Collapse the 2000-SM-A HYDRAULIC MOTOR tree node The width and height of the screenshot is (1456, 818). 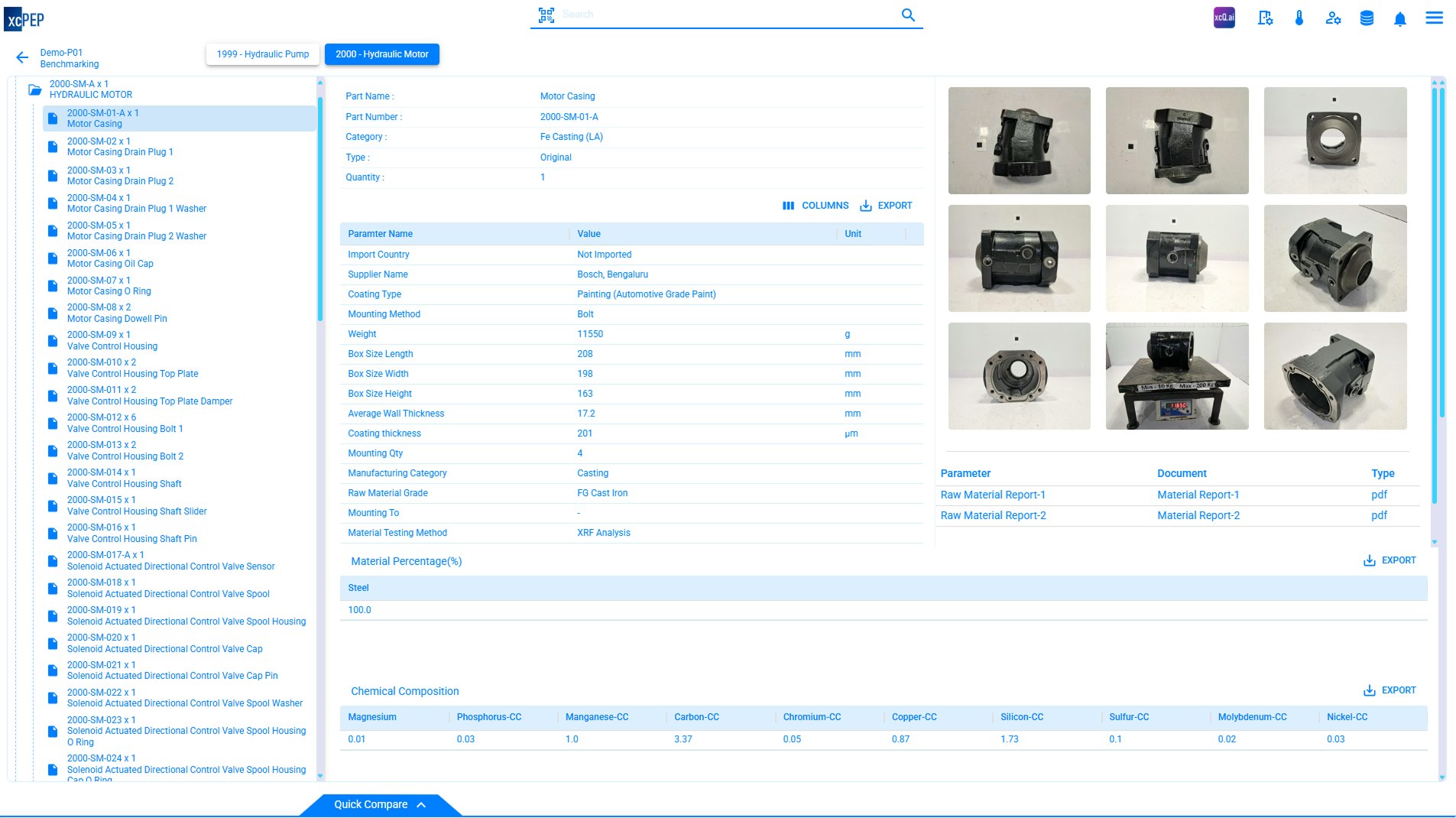35,89
